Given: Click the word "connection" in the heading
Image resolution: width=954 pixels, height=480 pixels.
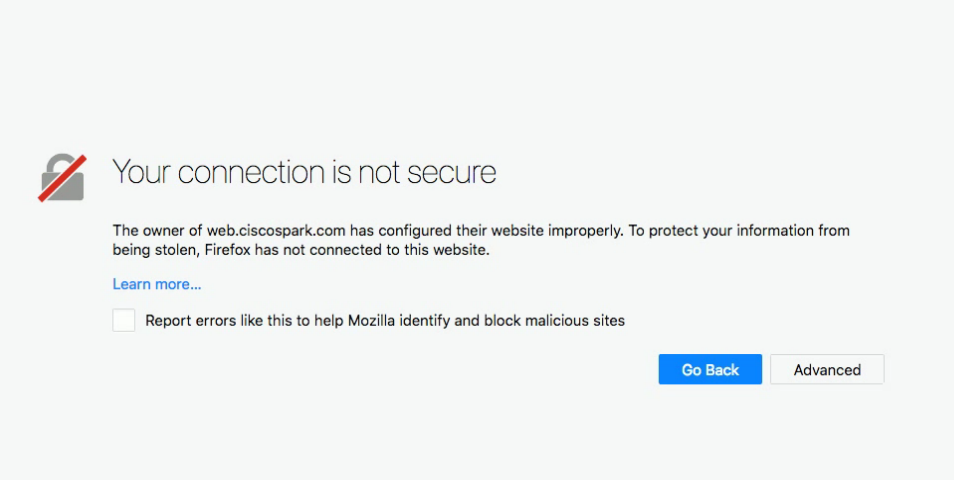Looking at the screenshot, I should (x=250, y=172).
